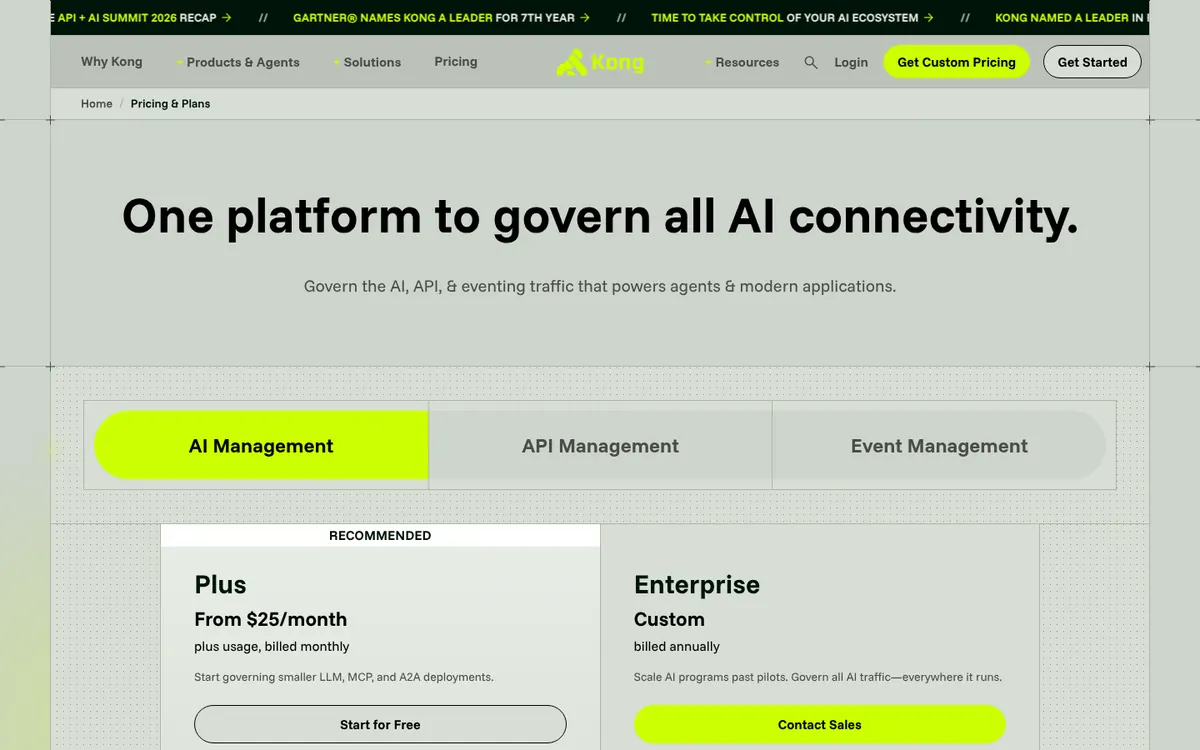Select the AI Management tab

tap(261, 446)
